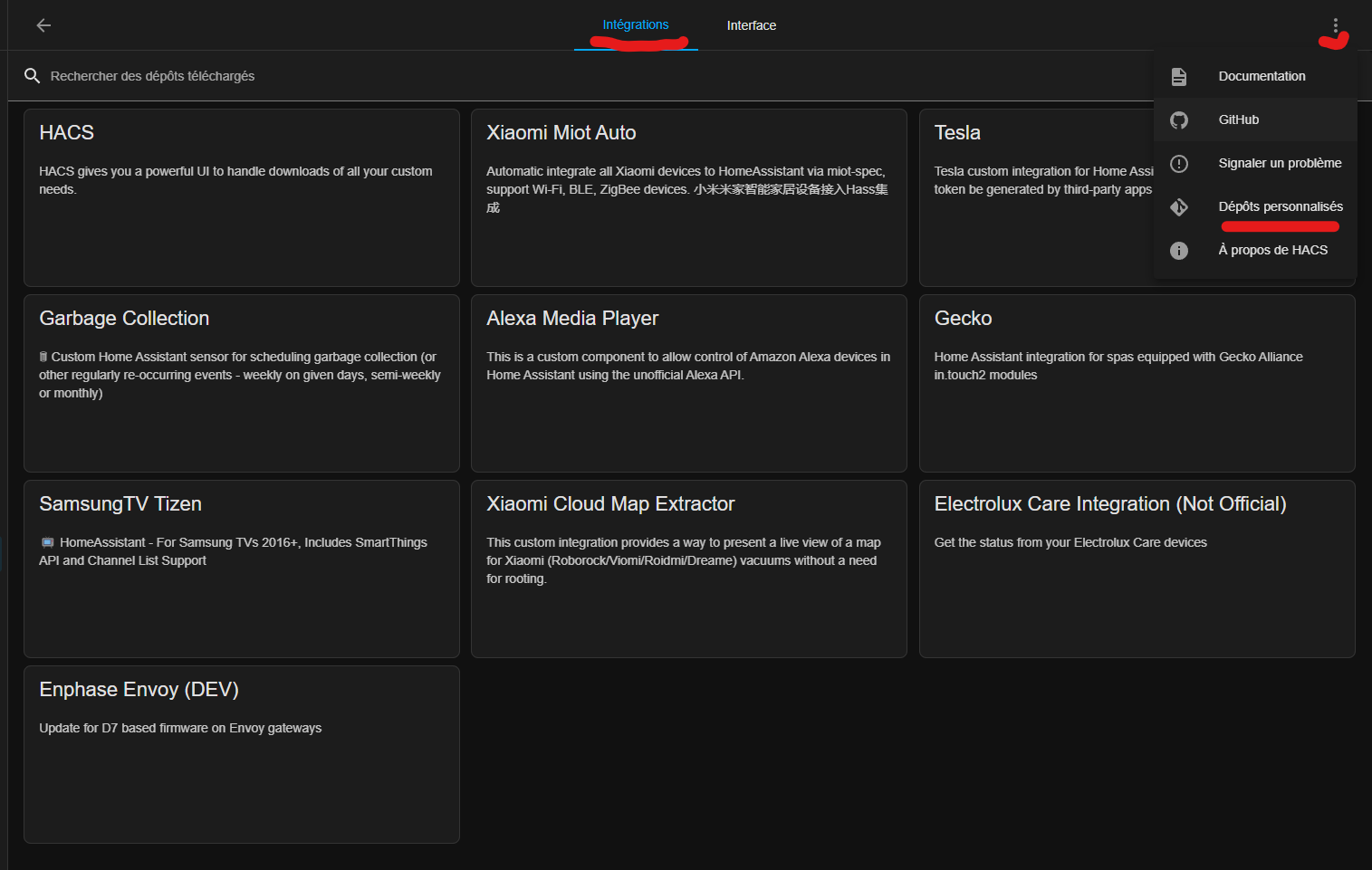Image resolution: width=1372 pixels, height=870 pixels.
Task: Click description 'This custom integration provides a way'
Action: point(684,560)
